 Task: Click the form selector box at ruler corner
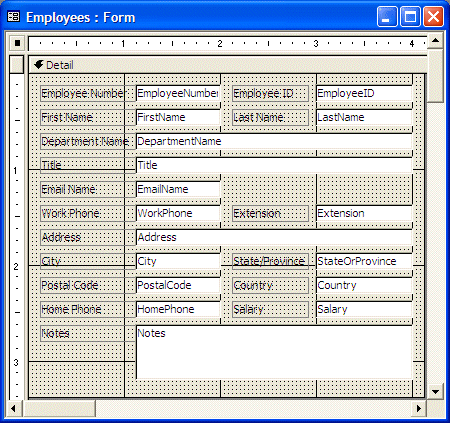(17, 43)
